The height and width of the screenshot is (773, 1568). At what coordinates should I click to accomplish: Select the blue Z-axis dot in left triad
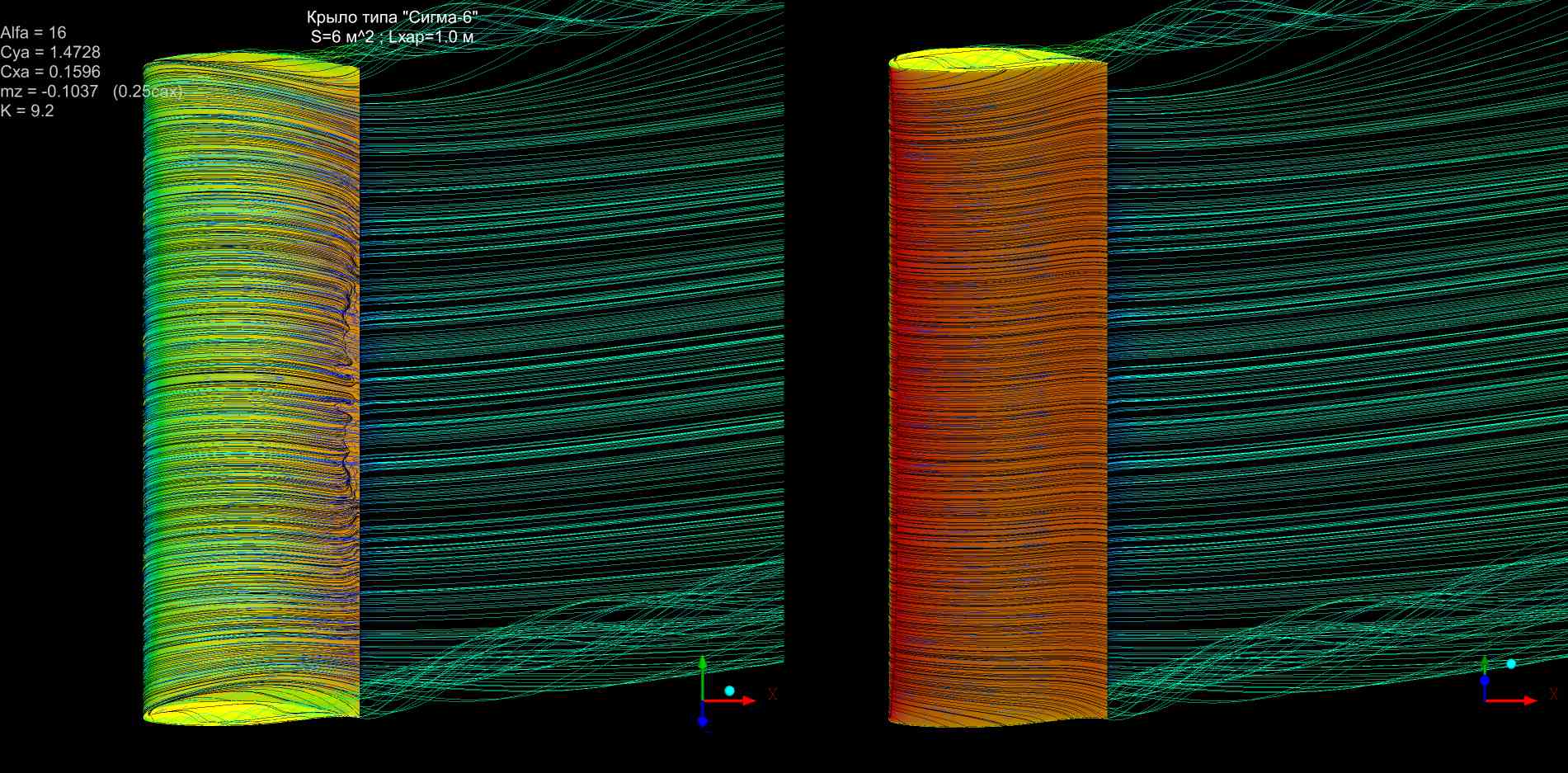703,721
